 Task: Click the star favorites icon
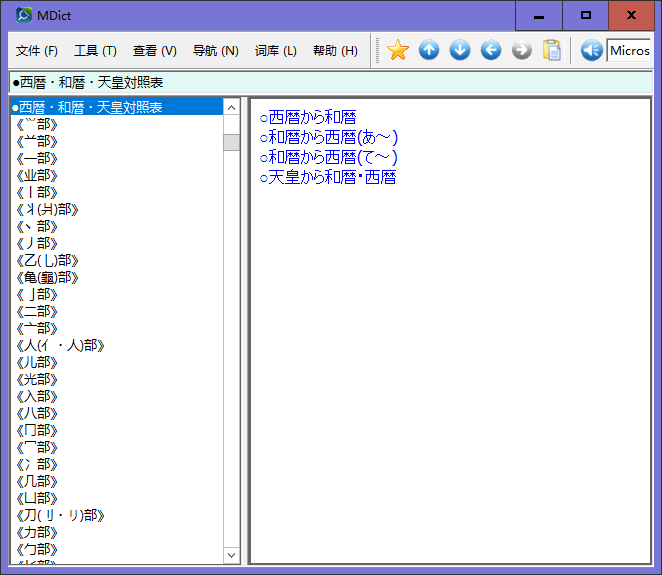pos(398,50)
